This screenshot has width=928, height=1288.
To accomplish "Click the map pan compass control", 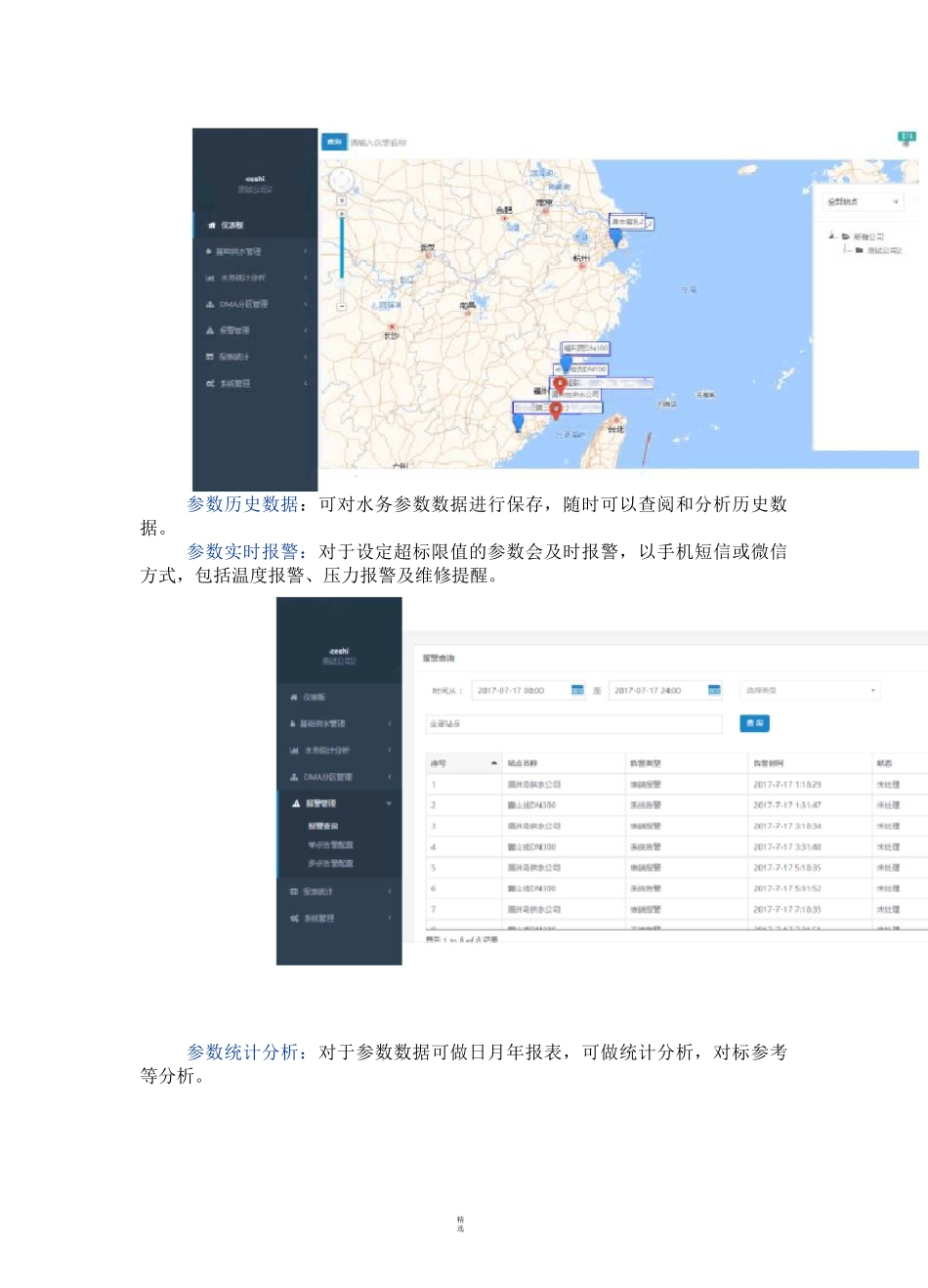I will tap(341, 181).
